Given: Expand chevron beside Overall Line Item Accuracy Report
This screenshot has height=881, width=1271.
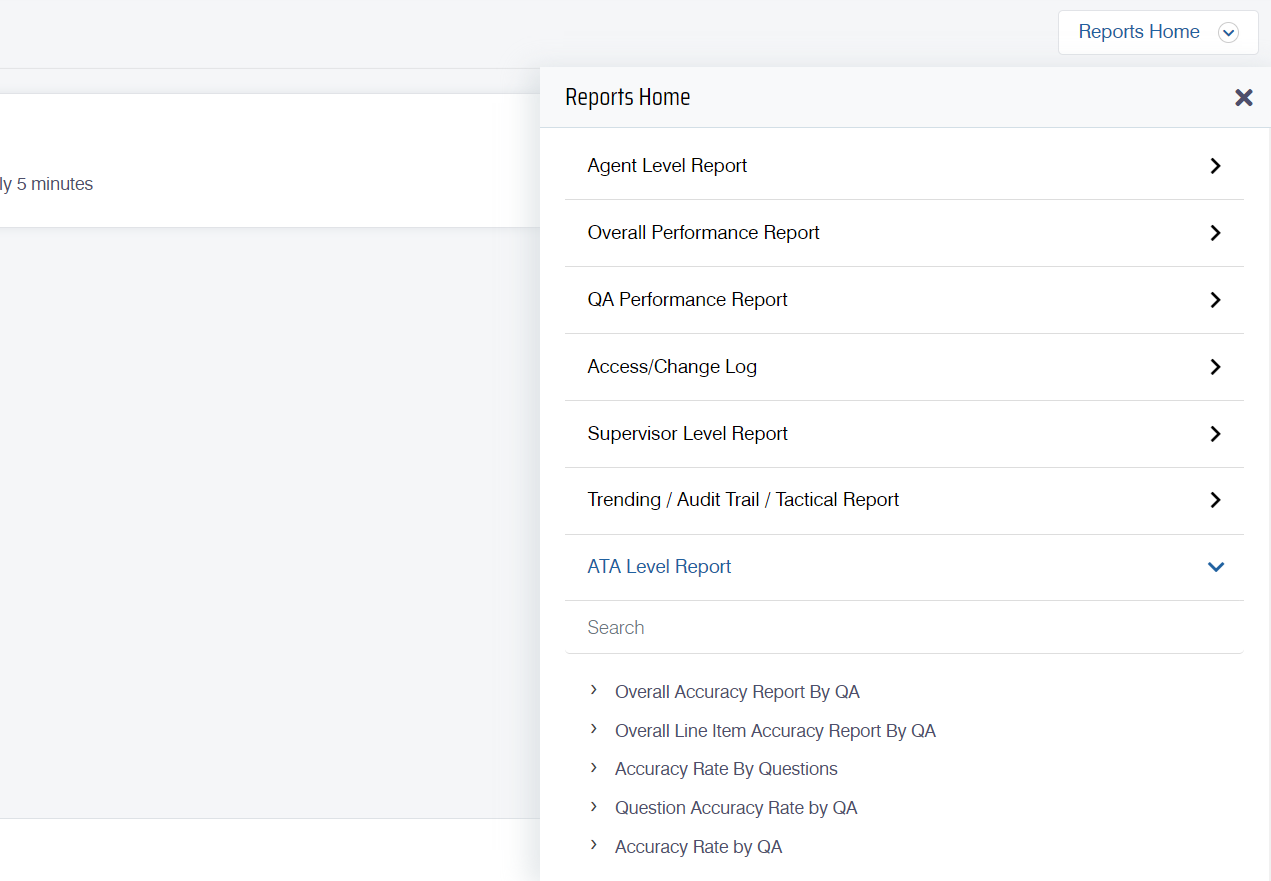Looking at the screenshot, I should coord(594,729).
